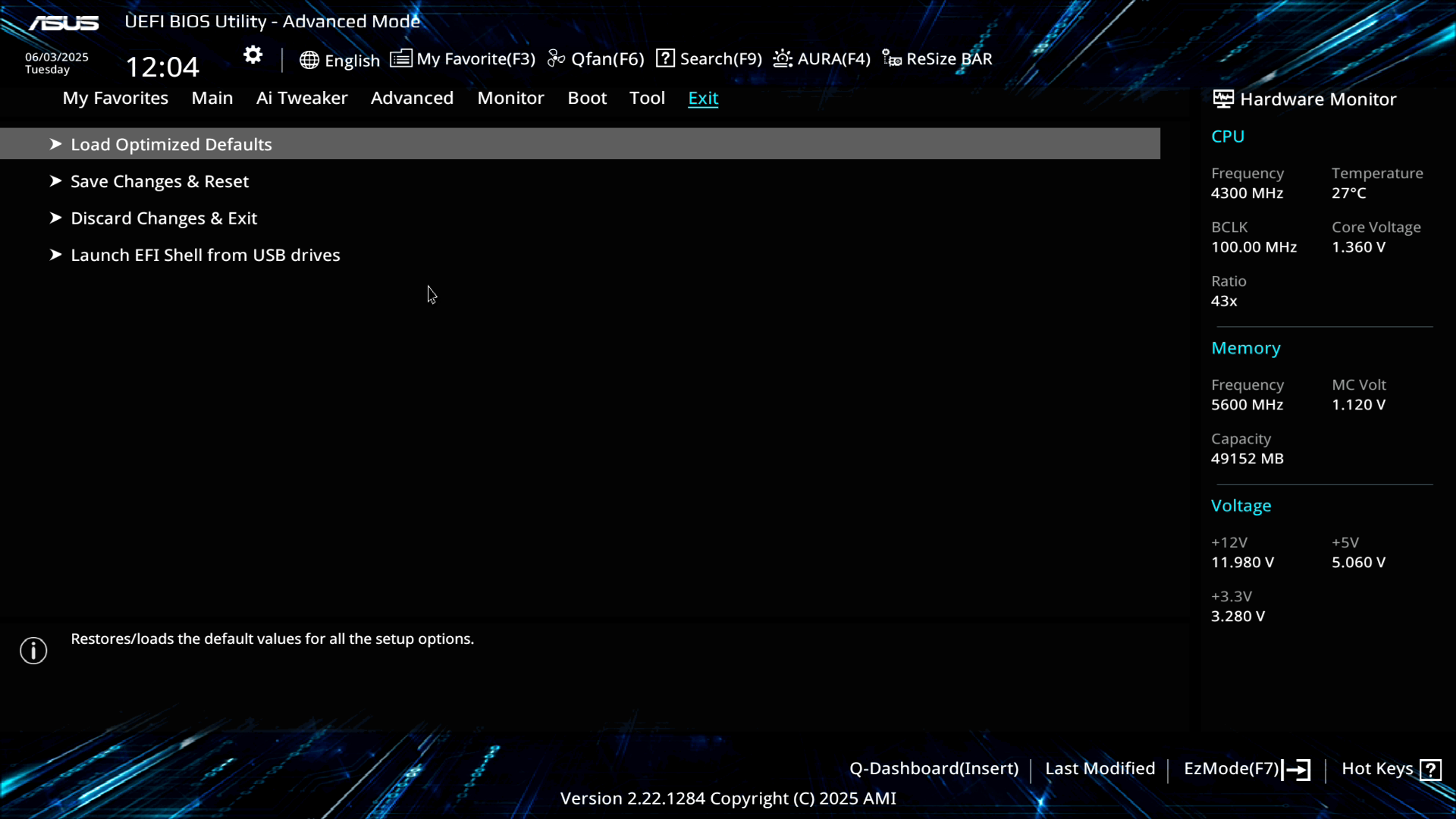
Task: Open the language globe icon
Action: [x=309, y=60]
